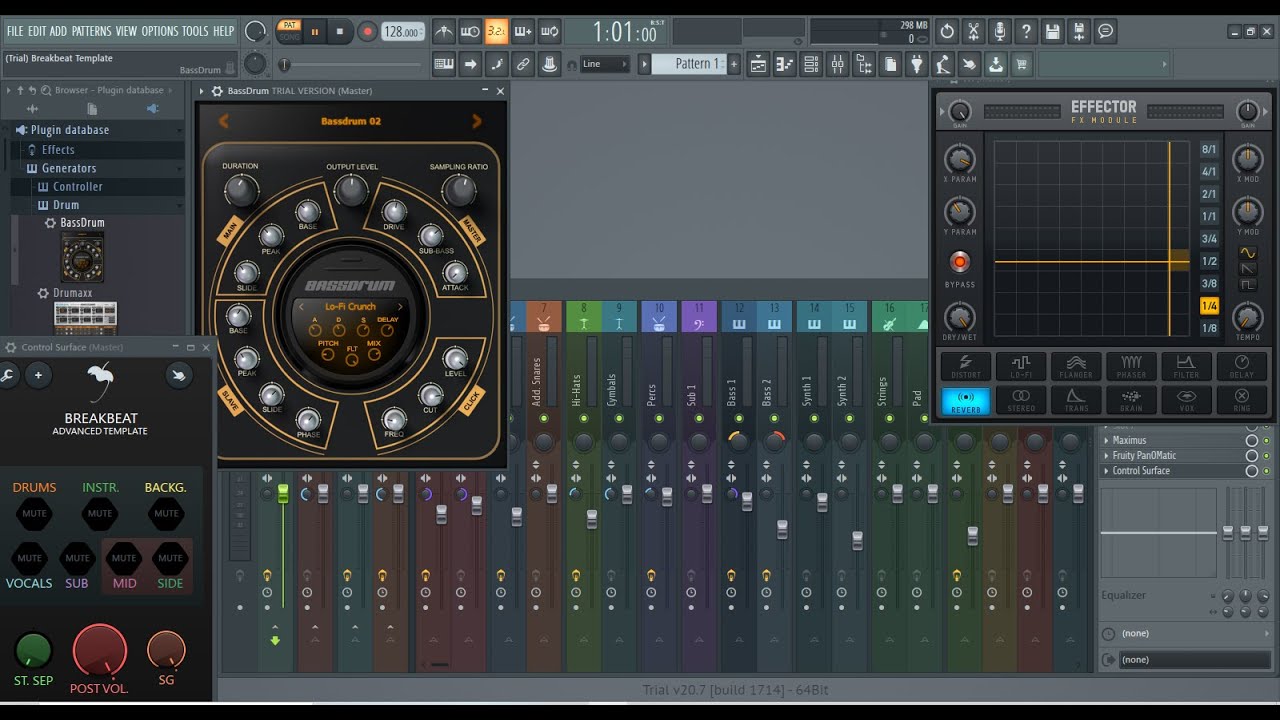Viewport: 1280px width, 720px height.
Task: Open the Maximus slot menu arrow
Action: [x=1106, y=440]
